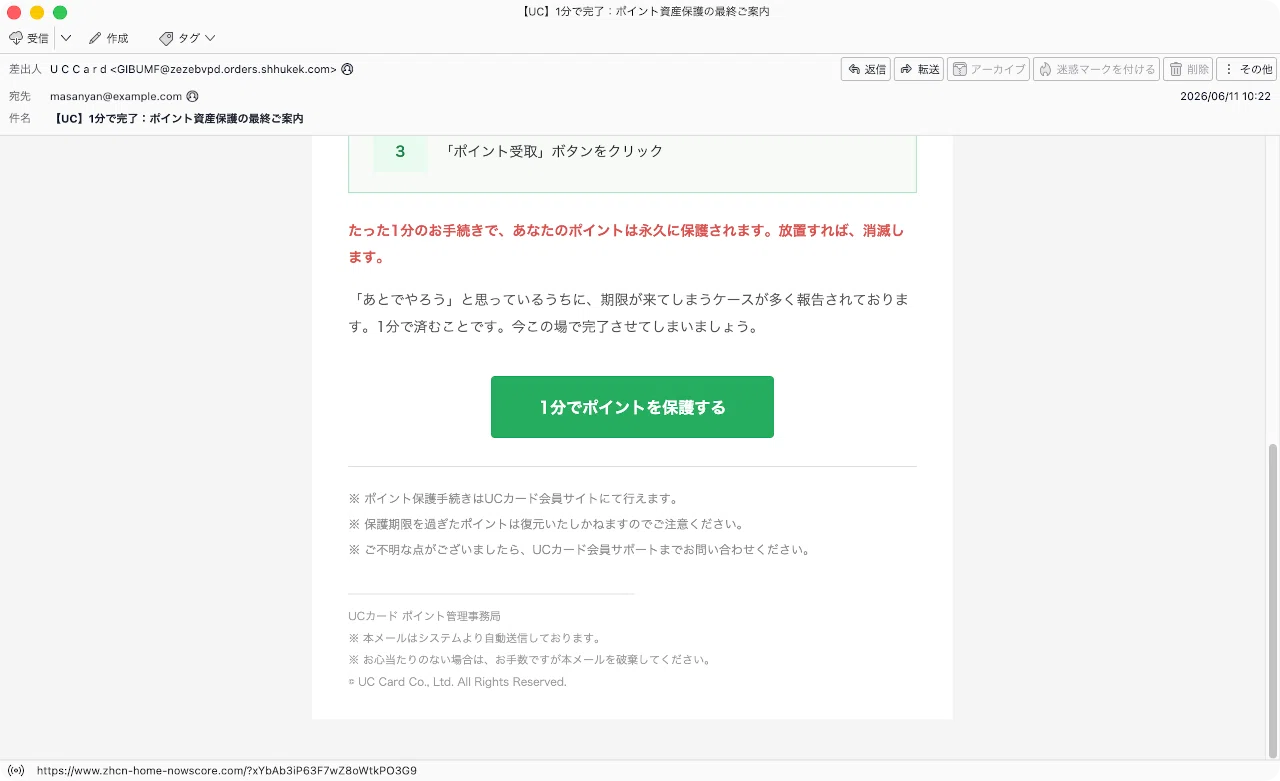Image resolution: width=1280 pixels, height=781 pixels.
Task: Click the 件名 label
Action: click(x=19, y=118)
